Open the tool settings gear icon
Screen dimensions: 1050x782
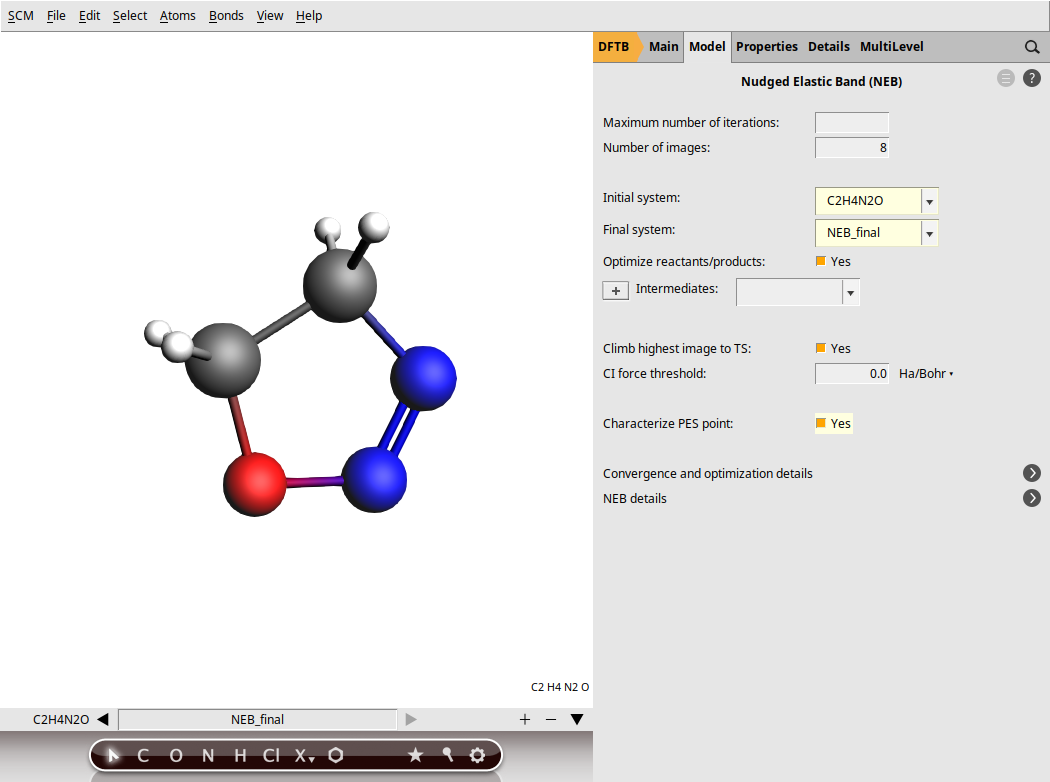[x=477, y=755]
